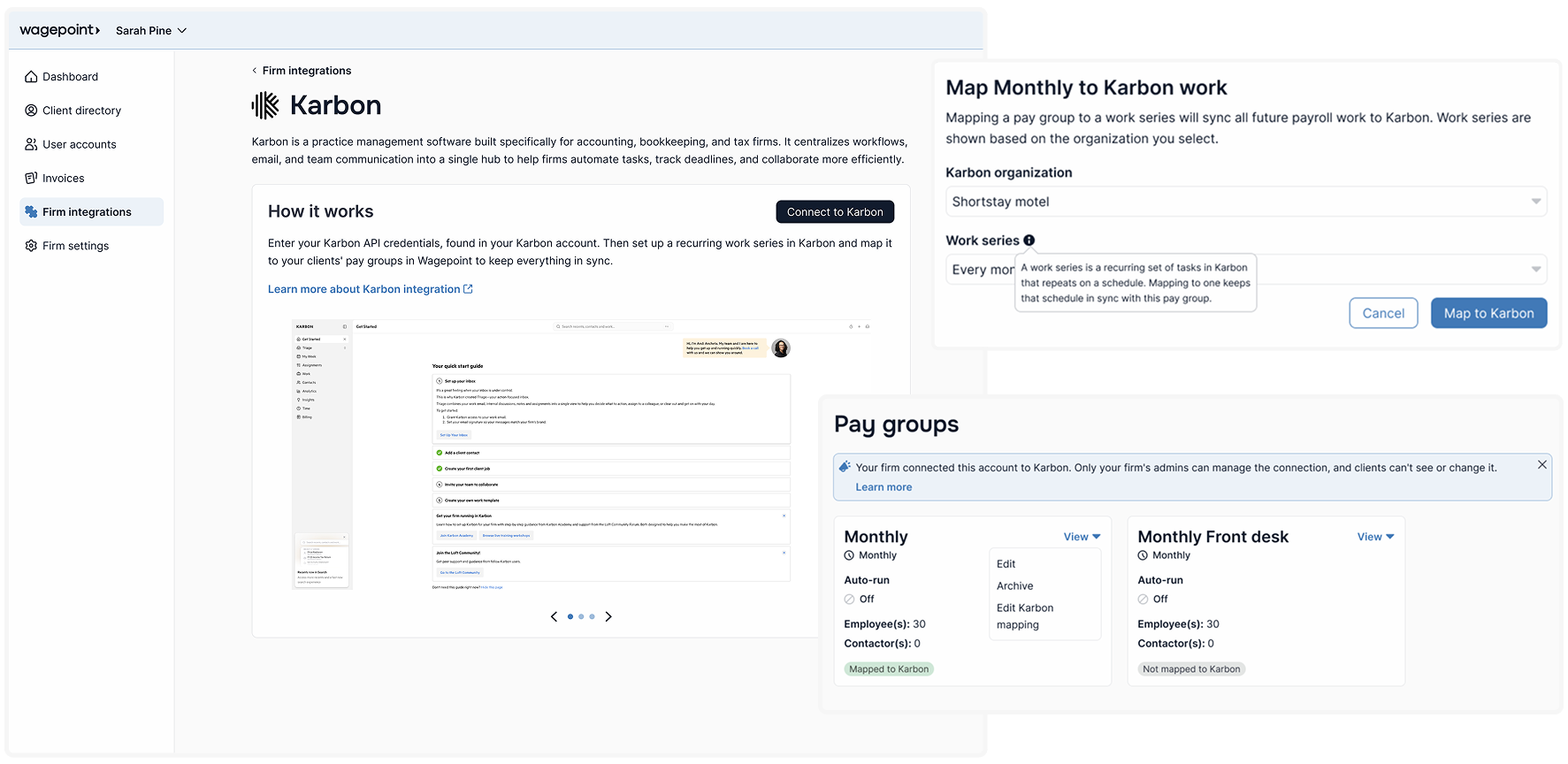Open the Work series dropdown arrow
1568x764 pixels.
pyautogui.click(x=1536, y=270)
